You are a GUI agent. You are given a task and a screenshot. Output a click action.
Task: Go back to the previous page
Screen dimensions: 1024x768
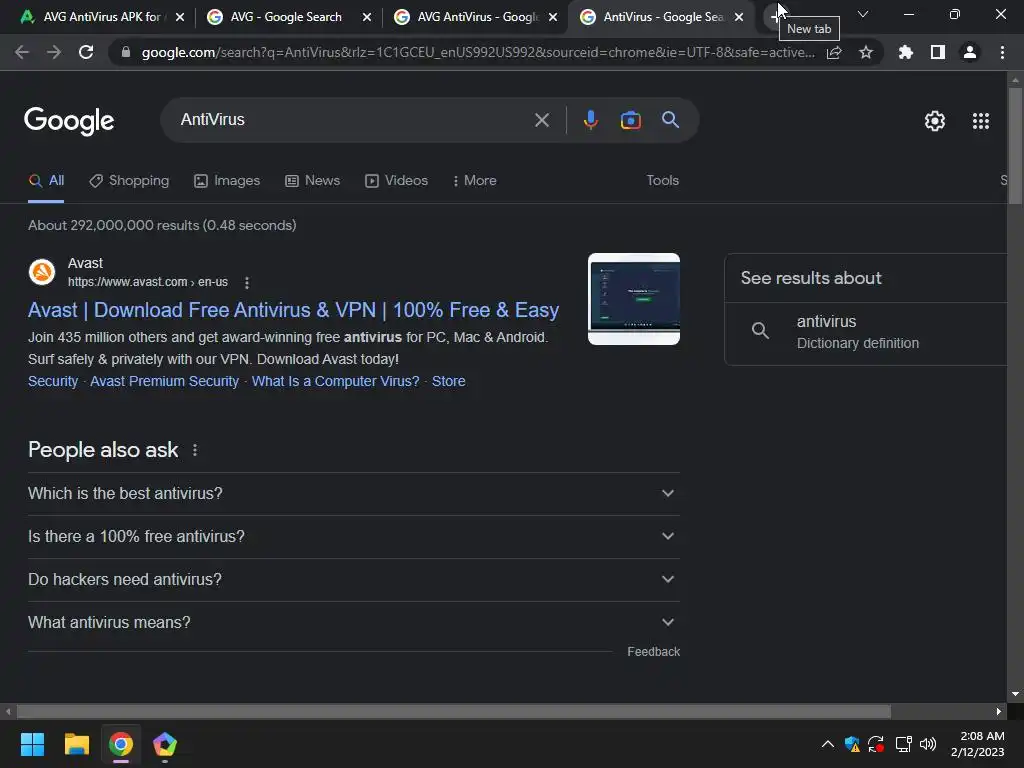(x=22, y=52)
